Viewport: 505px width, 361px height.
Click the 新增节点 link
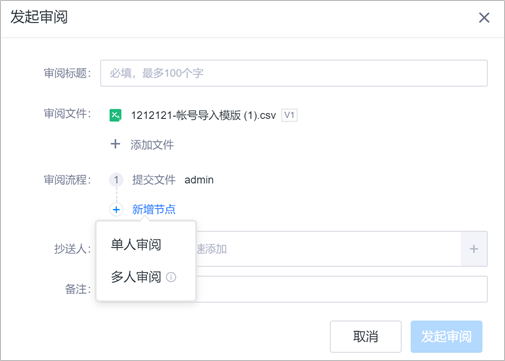pos(154,210)
